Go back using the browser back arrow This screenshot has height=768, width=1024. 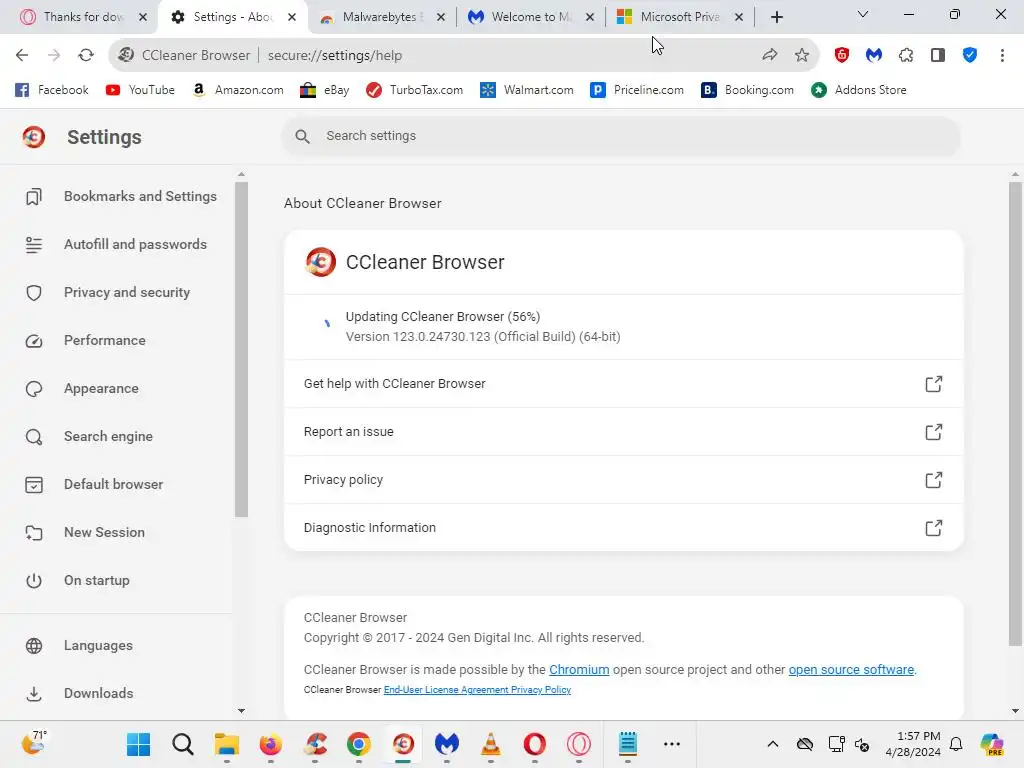pos(22,56)
